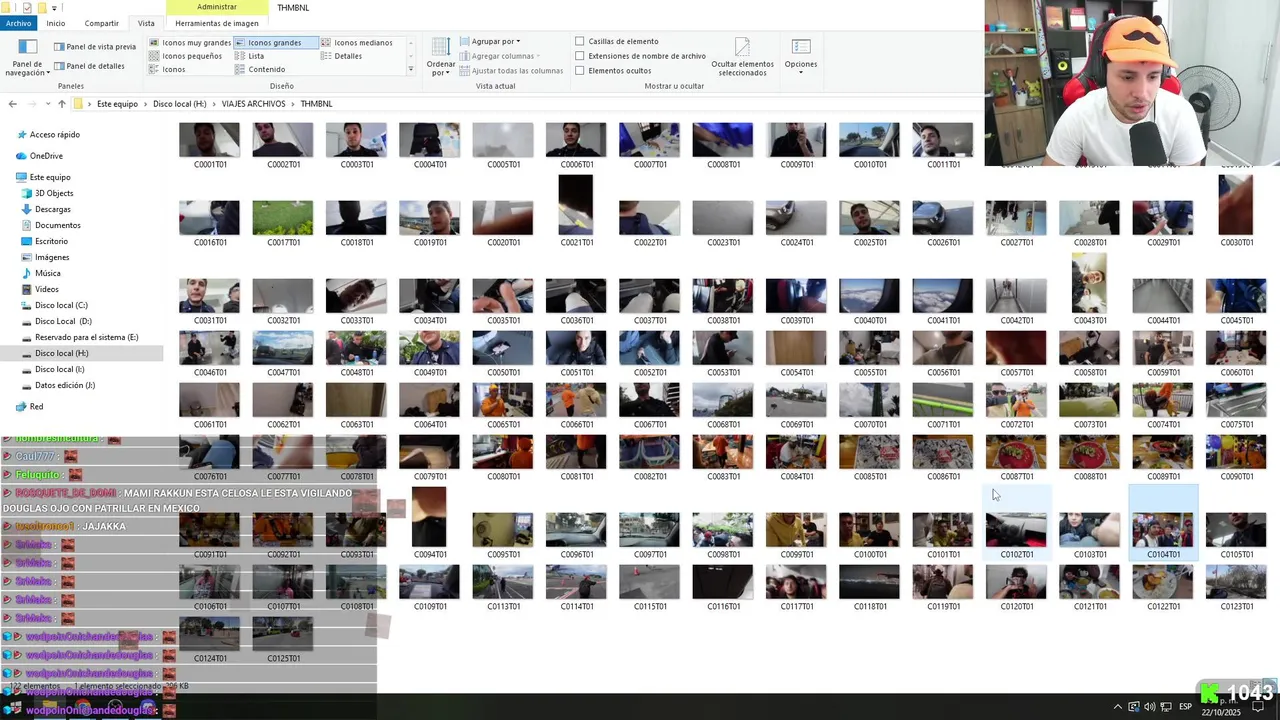Viewport: 1280px width, 720px height.
Task: Open OneDrive in navigation pane
Action: point(40,156)
